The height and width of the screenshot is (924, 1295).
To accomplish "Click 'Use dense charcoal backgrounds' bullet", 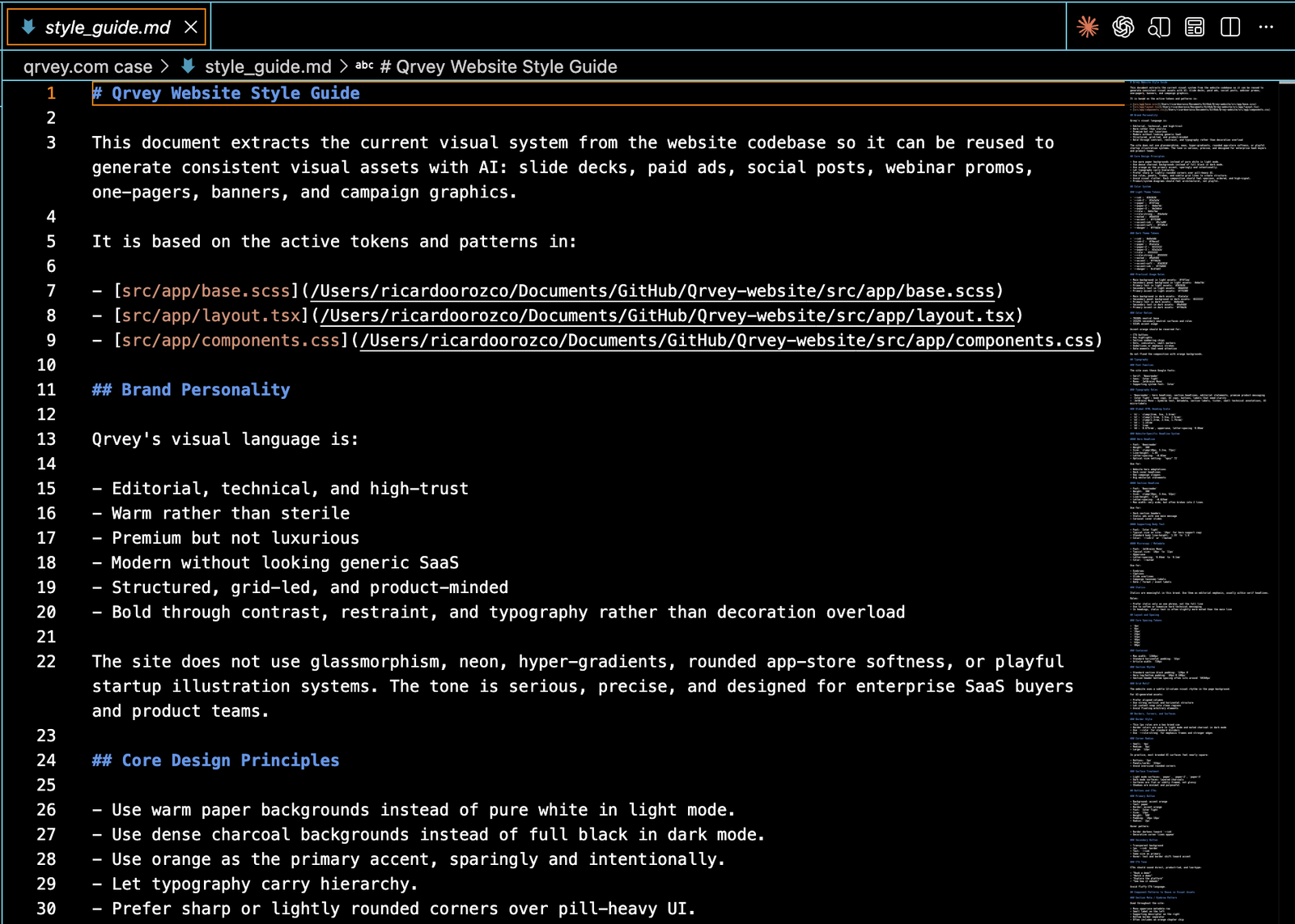I will [x=429, y=835].
